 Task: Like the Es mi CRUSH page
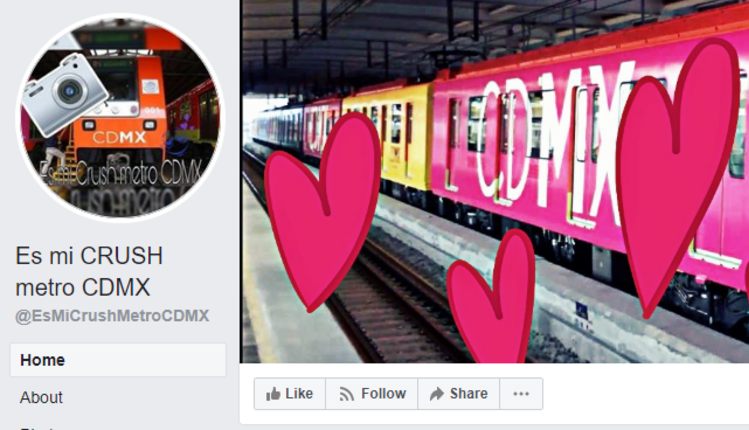[x=289, y=394]
